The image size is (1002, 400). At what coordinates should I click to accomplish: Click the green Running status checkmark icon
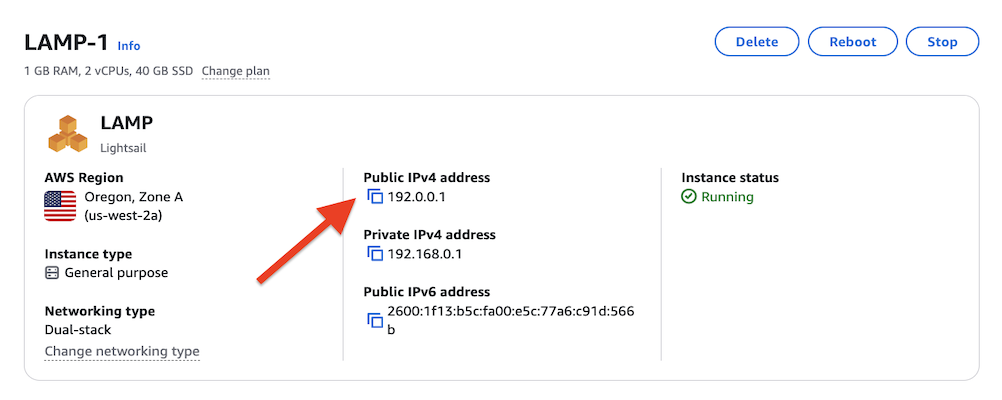(x=689, y=197)
